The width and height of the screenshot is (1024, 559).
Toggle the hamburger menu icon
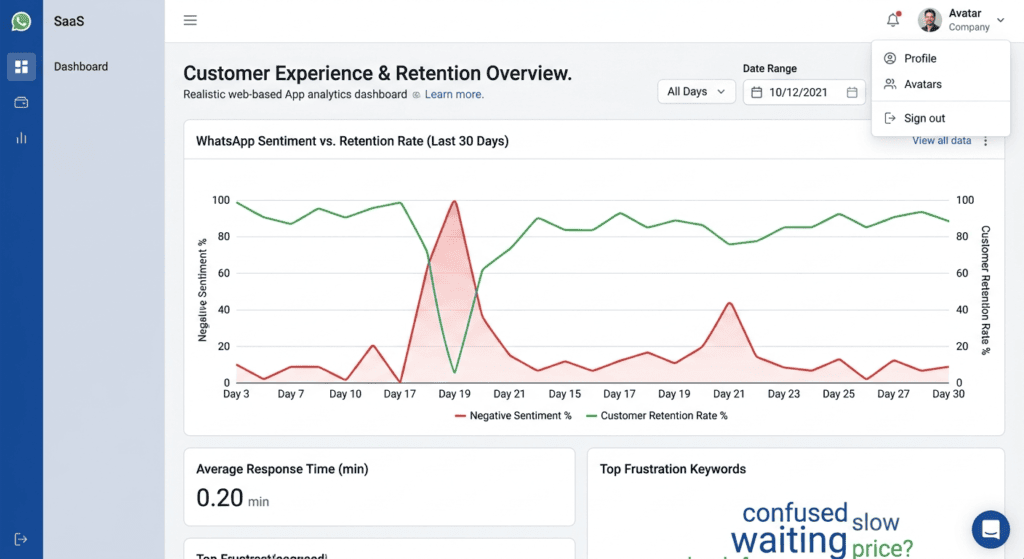click(190, 20)
